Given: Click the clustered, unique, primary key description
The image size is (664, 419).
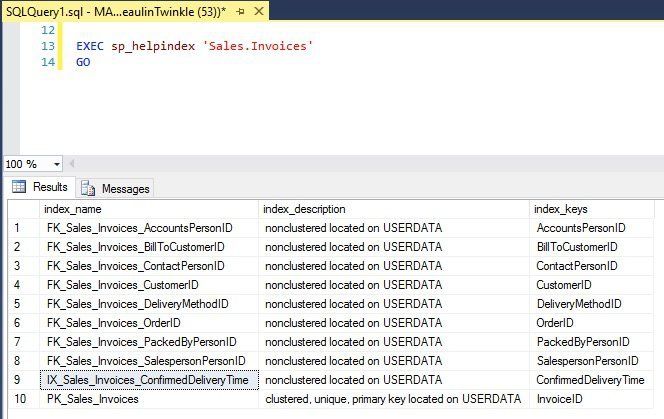Looking at the screenshot, I should point(394,399).
